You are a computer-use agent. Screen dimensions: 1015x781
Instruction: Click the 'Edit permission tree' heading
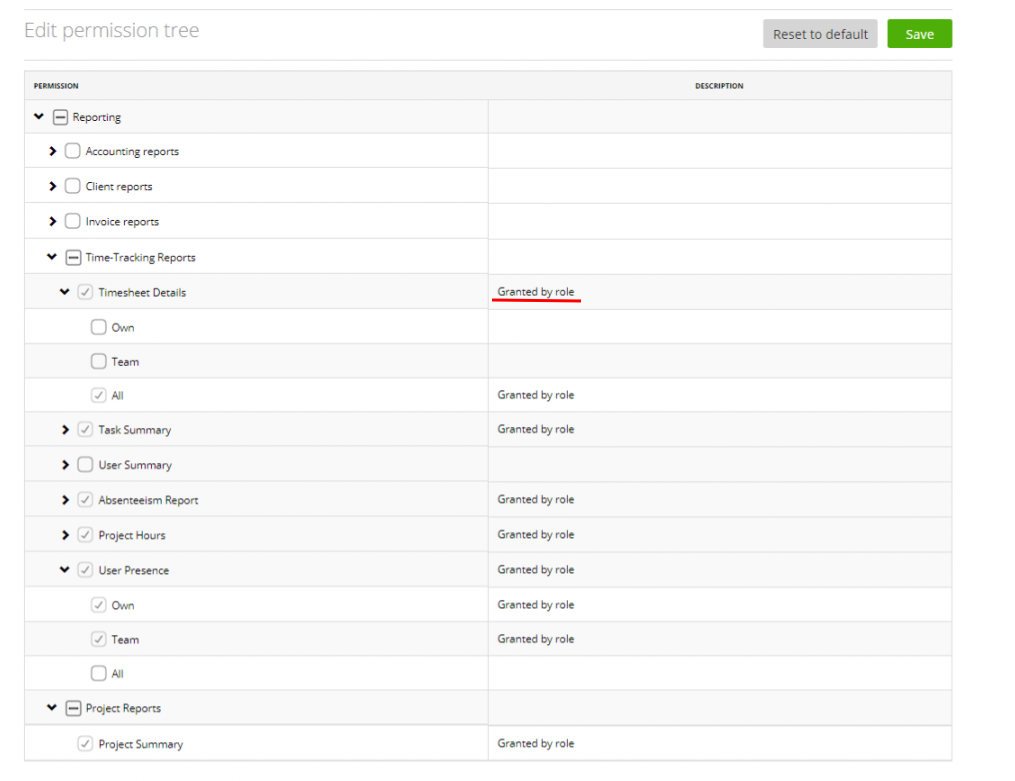pos(111,30)
